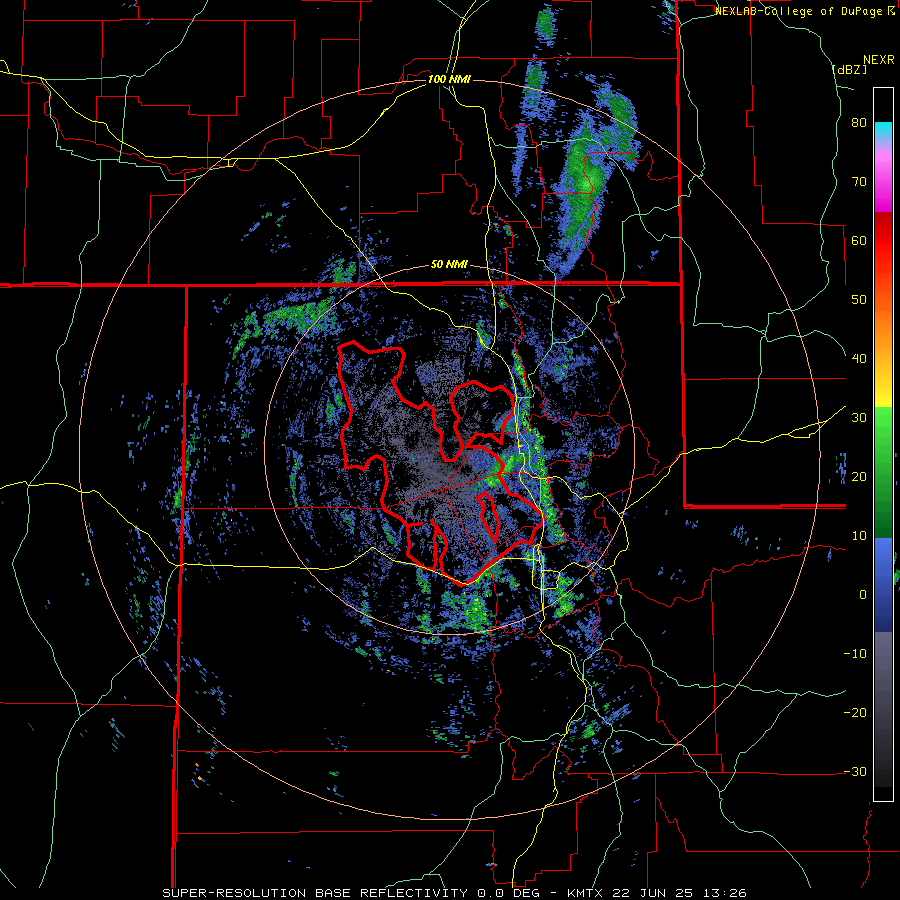900x900 pixels.
Task: Click the 60 value on the dBZ scale
Action: [859, 240]
